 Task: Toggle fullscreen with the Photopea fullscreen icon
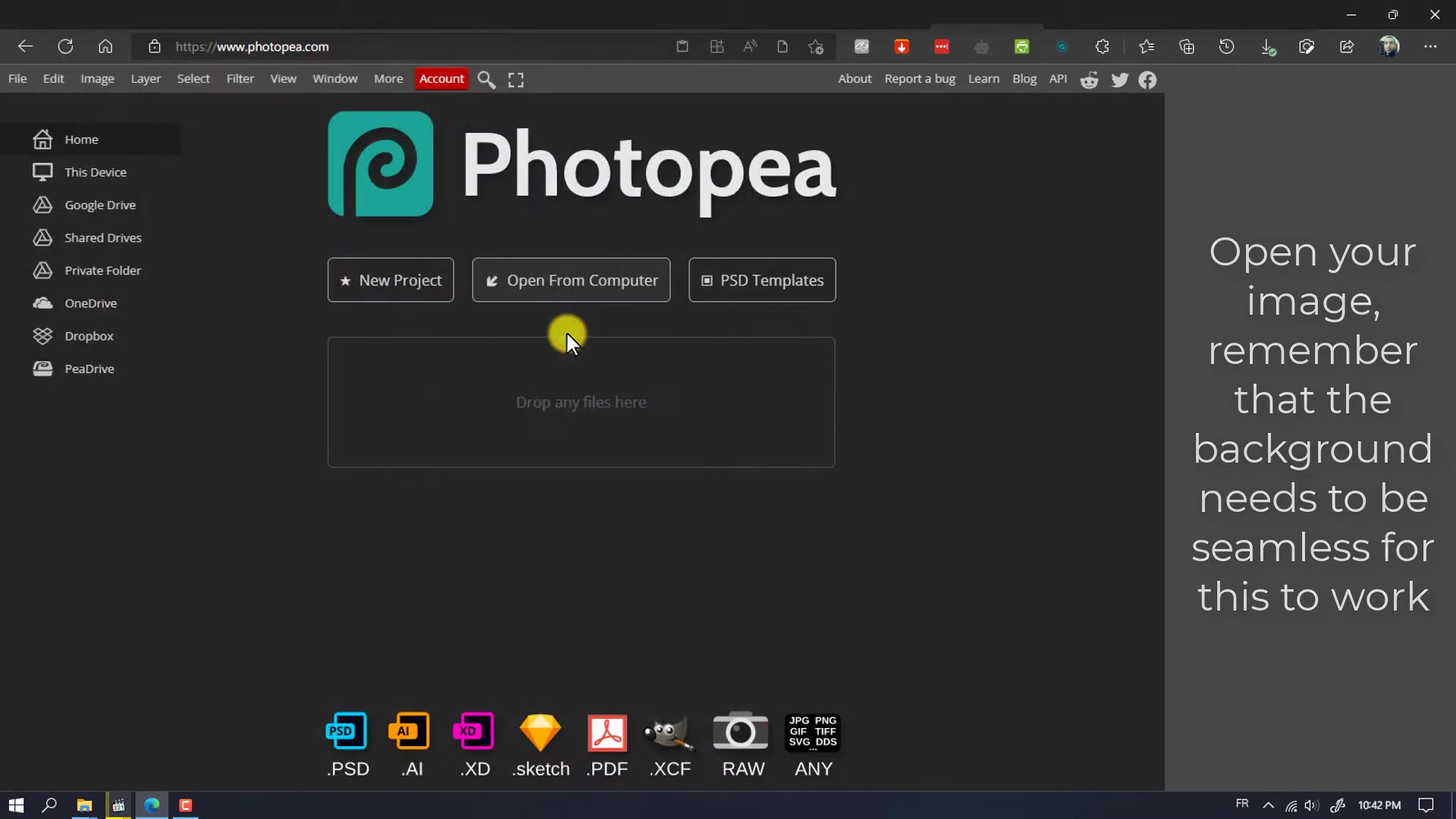516,79
